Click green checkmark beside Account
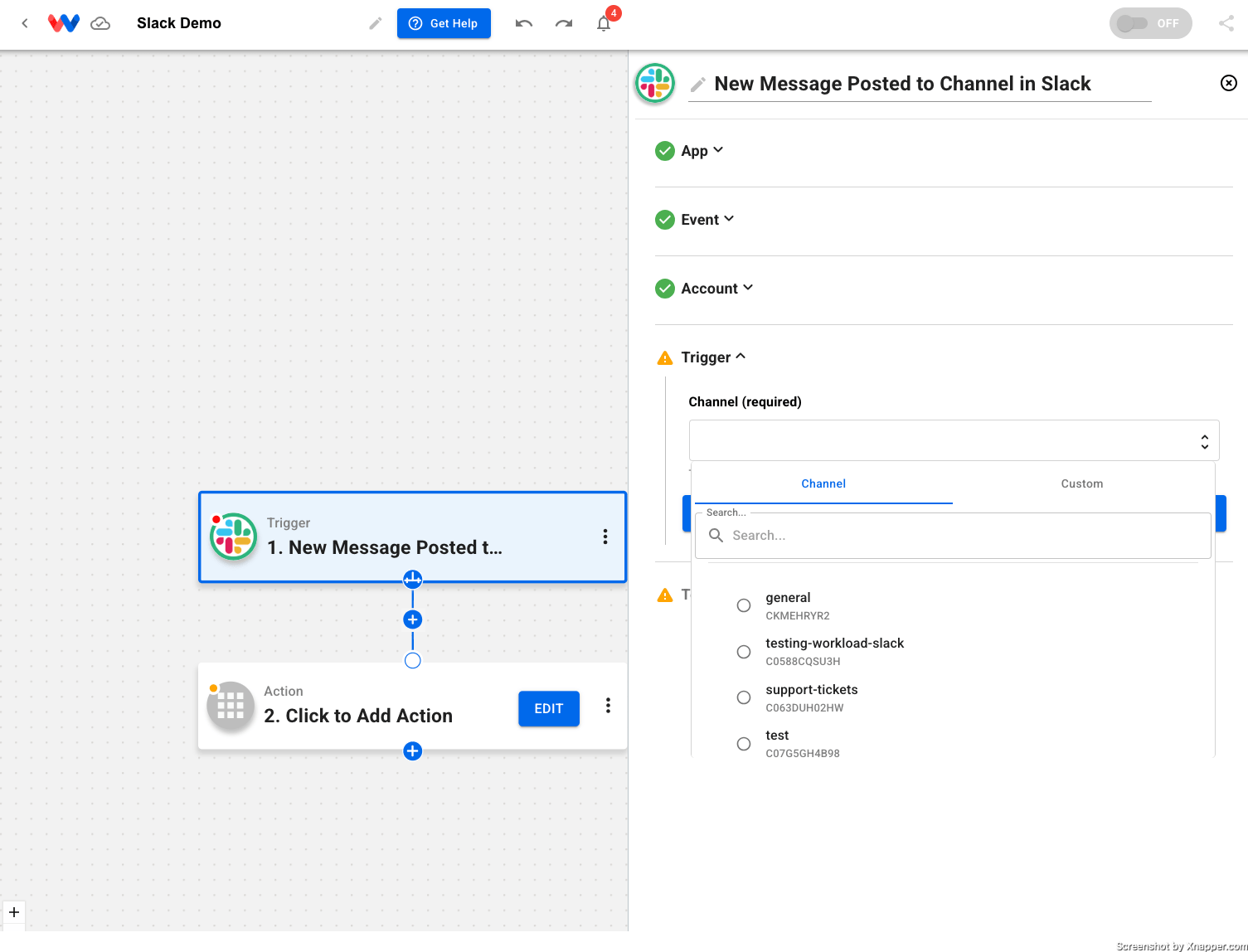 pos(665,289)
